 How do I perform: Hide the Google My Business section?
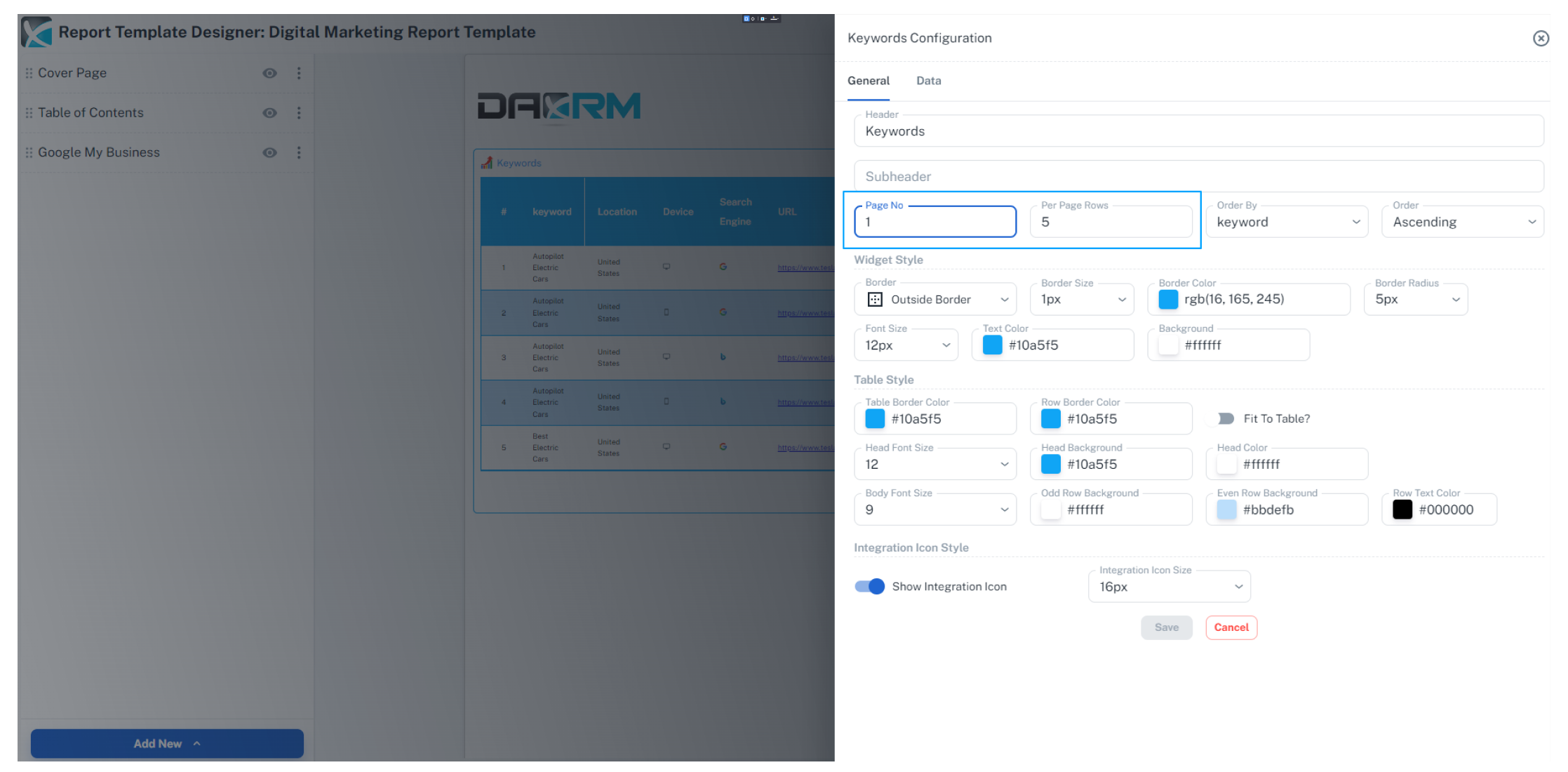(x=269, y=152)
